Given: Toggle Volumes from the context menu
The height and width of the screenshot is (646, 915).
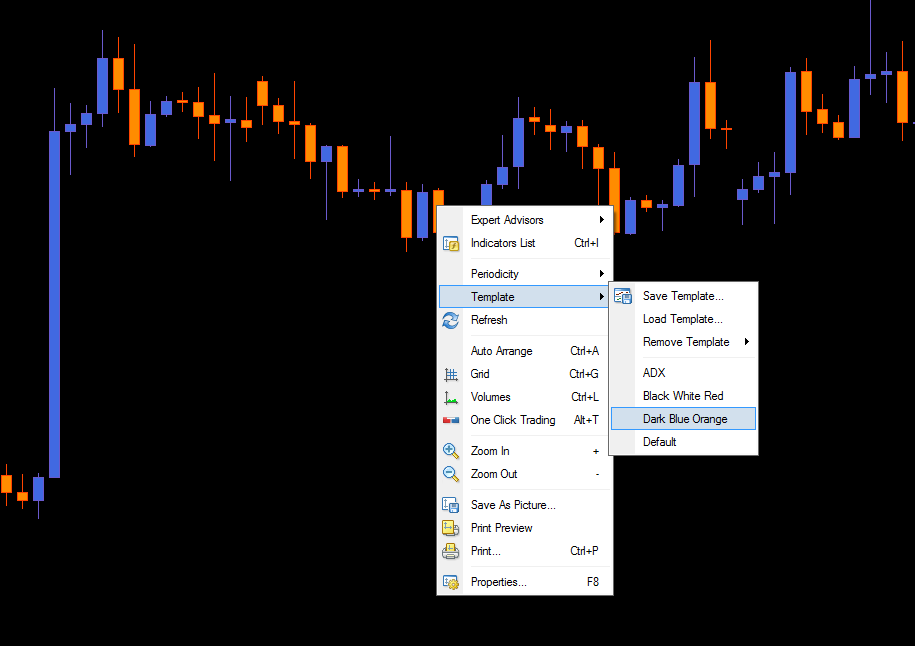Looking at the screenshot, I should click(525, 397).
